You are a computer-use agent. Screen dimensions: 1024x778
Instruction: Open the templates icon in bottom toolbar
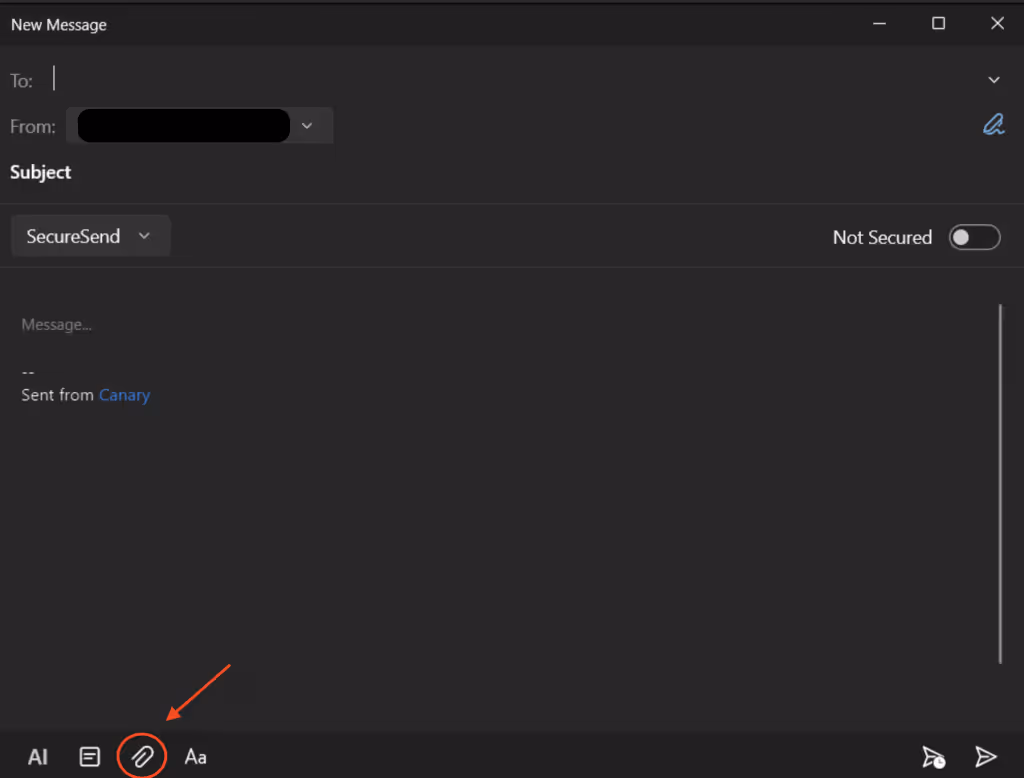89,757
